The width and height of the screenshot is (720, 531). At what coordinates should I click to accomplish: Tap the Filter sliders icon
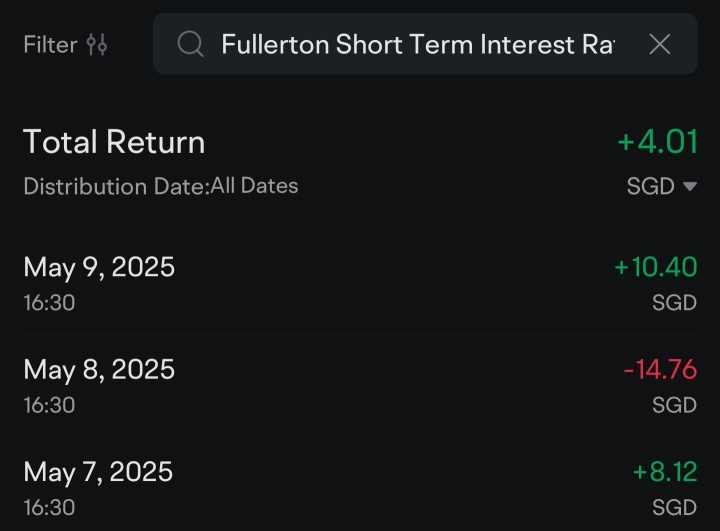pos(97,44)
